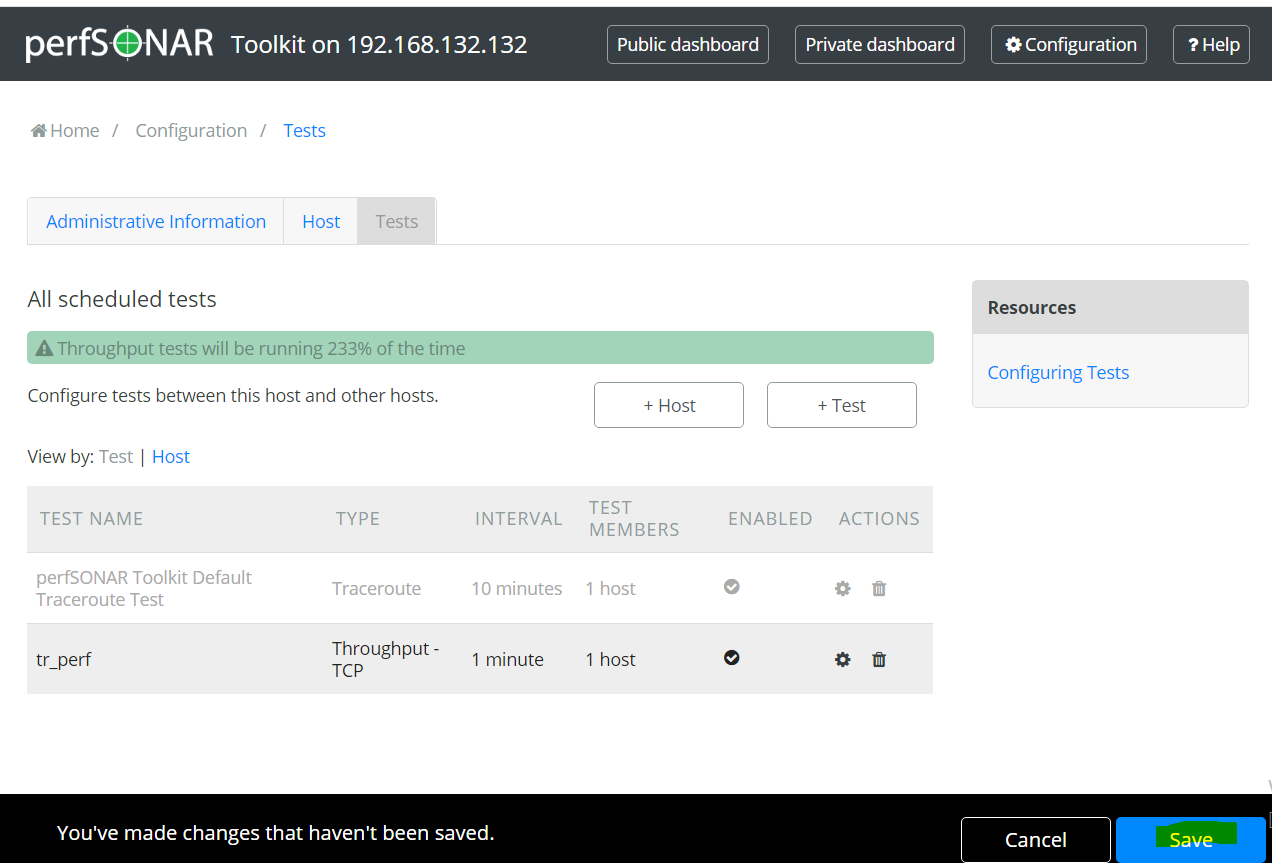Screen dimensions: 1272x863
Task: Click the Throughput - TCP type cell
Action: point(386,659)
